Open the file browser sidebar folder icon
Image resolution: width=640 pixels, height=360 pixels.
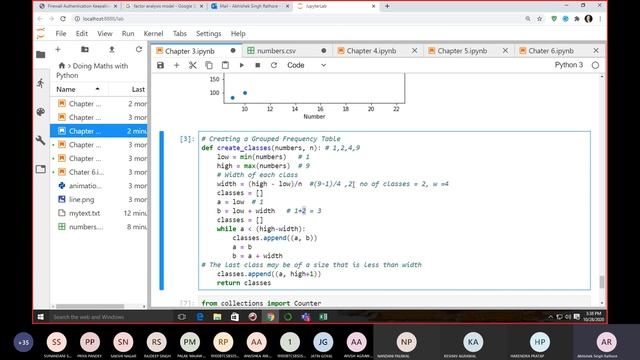[x=41, y=55]
